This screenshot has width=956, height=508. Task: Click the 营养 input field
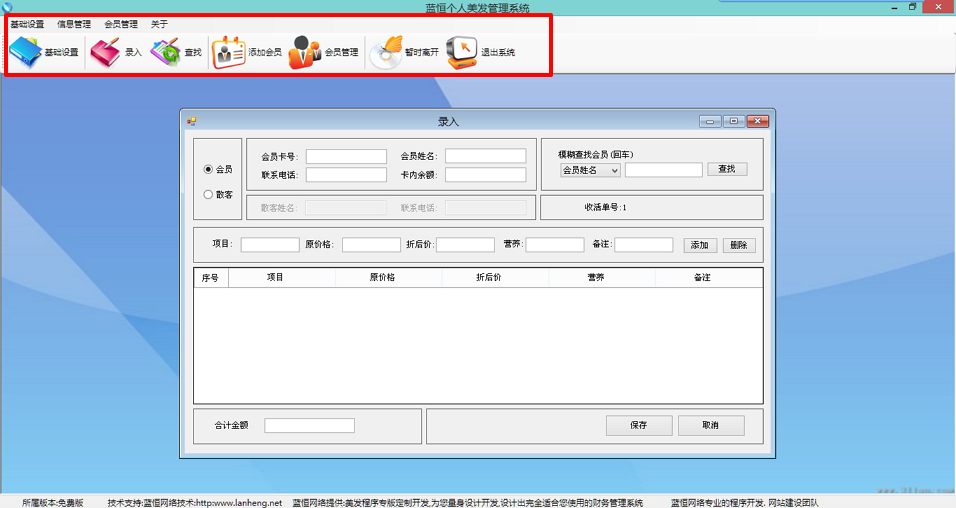(x=555, y=245)
